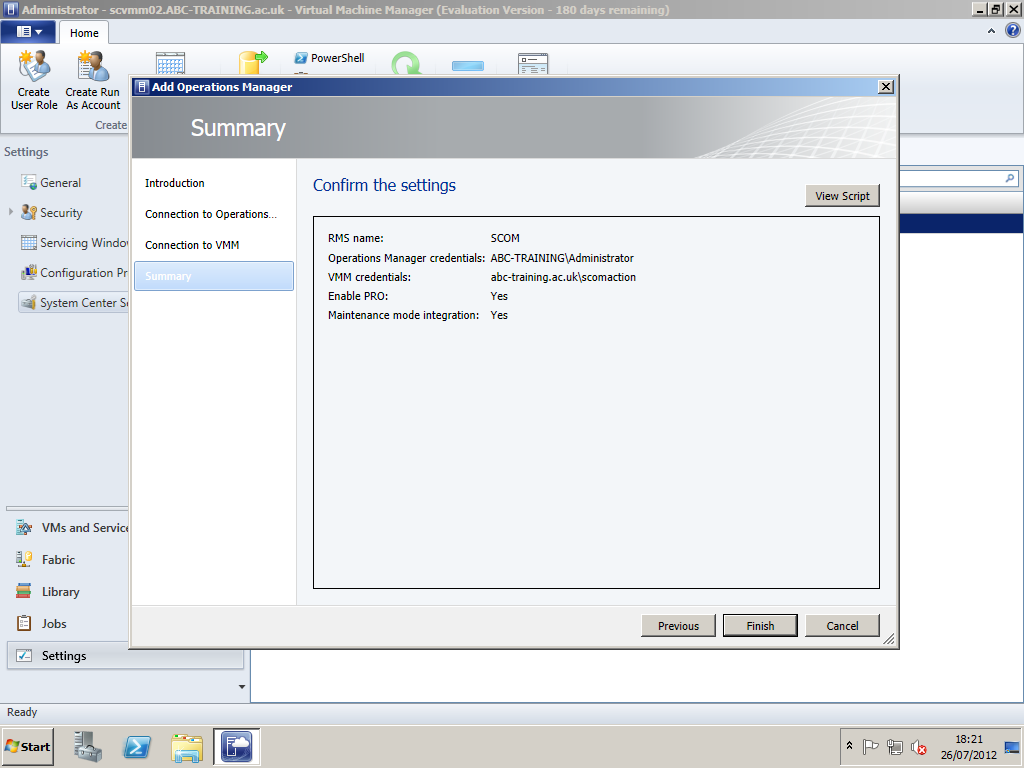Click the Previous button
The width and height of the screenshot is (1024, 768).
click(679, 626)
